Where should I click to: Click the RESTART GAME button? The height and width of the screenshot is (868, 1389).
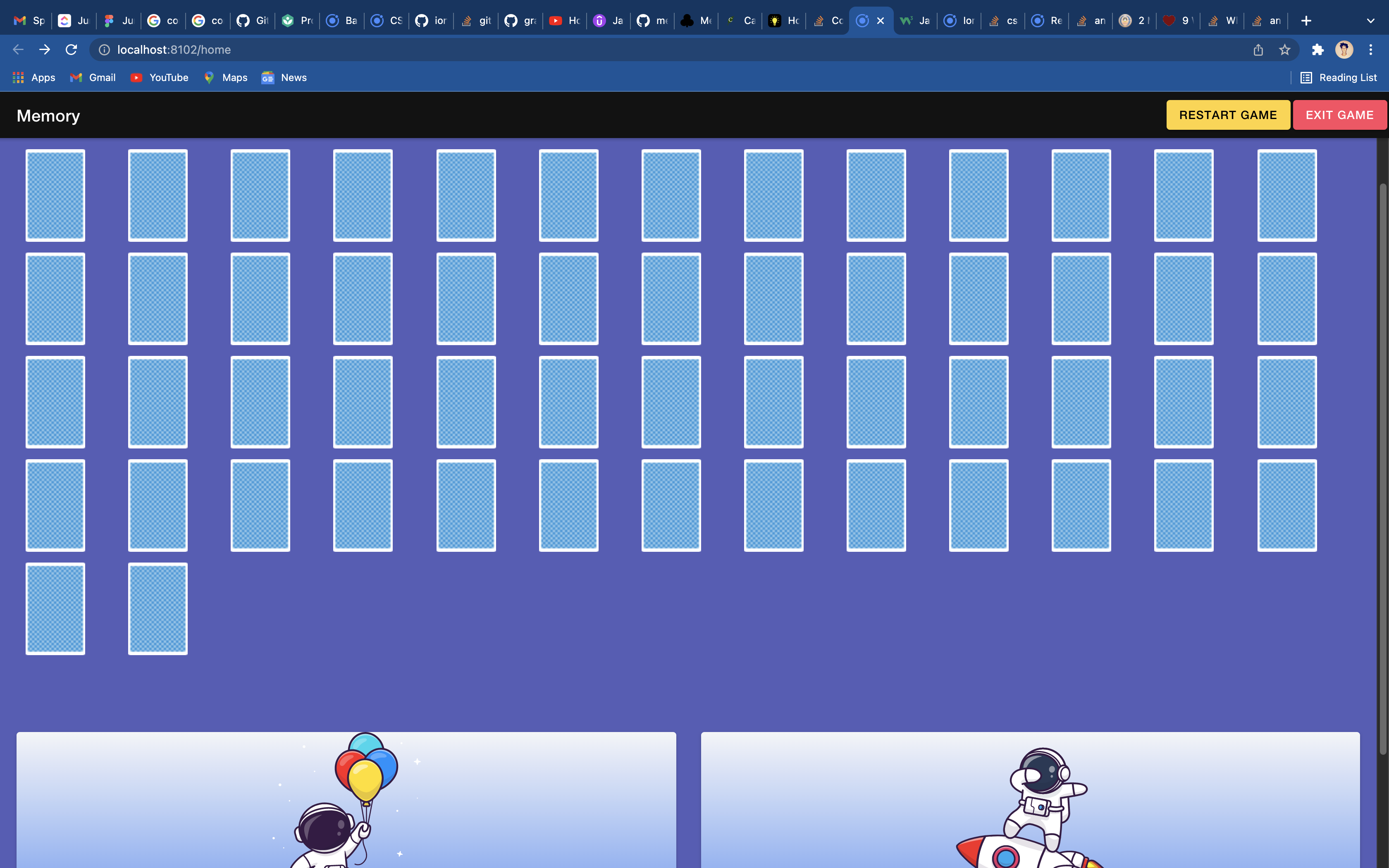(1228, 115)
